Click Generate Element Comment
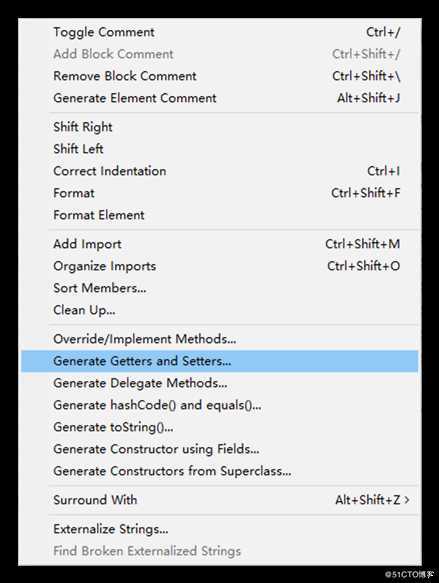 [x=219, y=98]
